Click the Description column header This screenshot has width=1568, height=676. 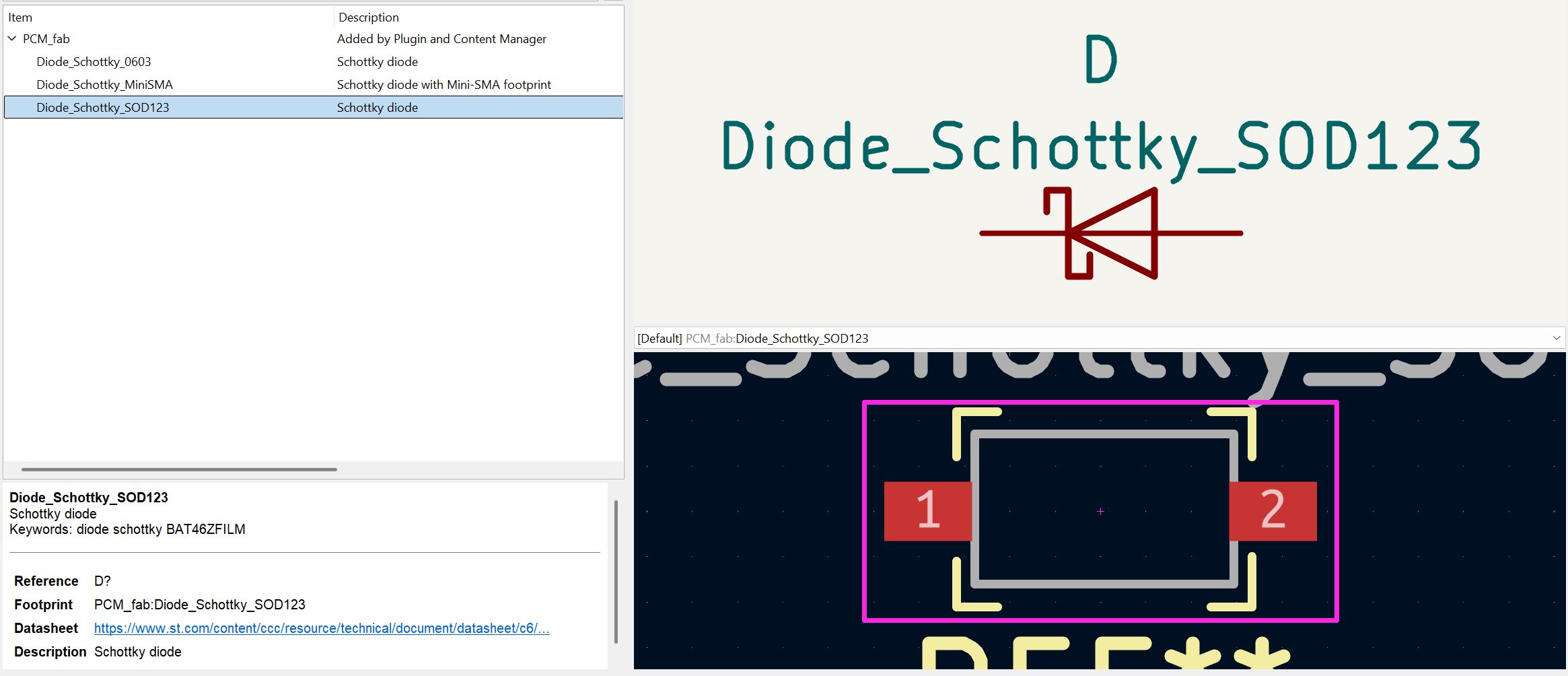pos(368,17)
